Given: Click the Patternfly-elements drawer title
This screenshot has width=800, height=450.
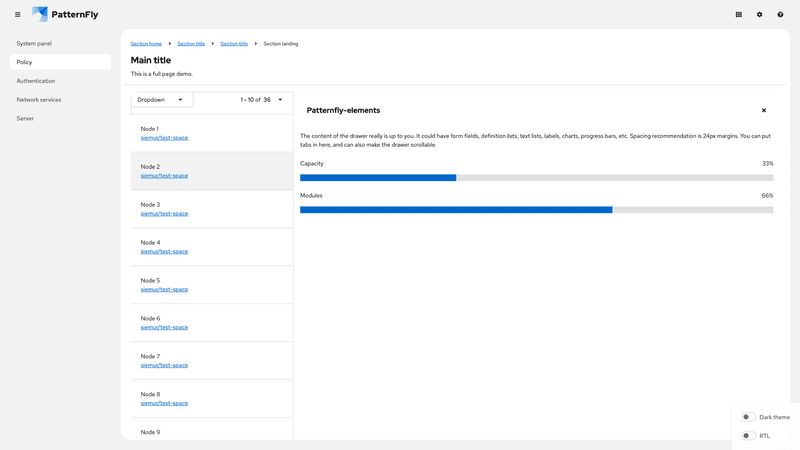Looking at the screenshot, I should (343, 110).
